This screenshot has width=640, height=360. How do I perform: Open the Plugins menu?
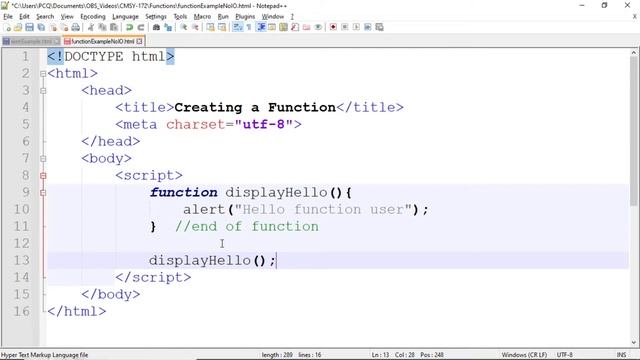[x=245, y=17]
